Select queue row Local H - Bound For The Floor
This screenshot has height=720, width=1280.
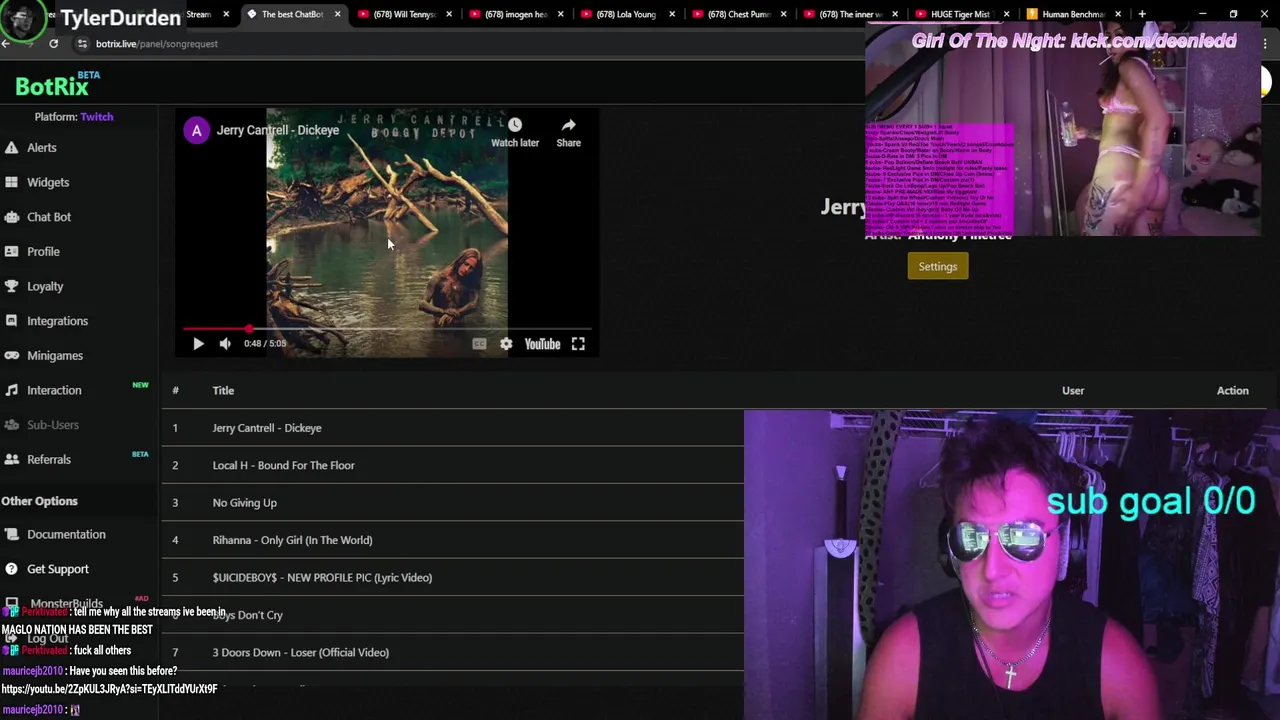(453, 465)
